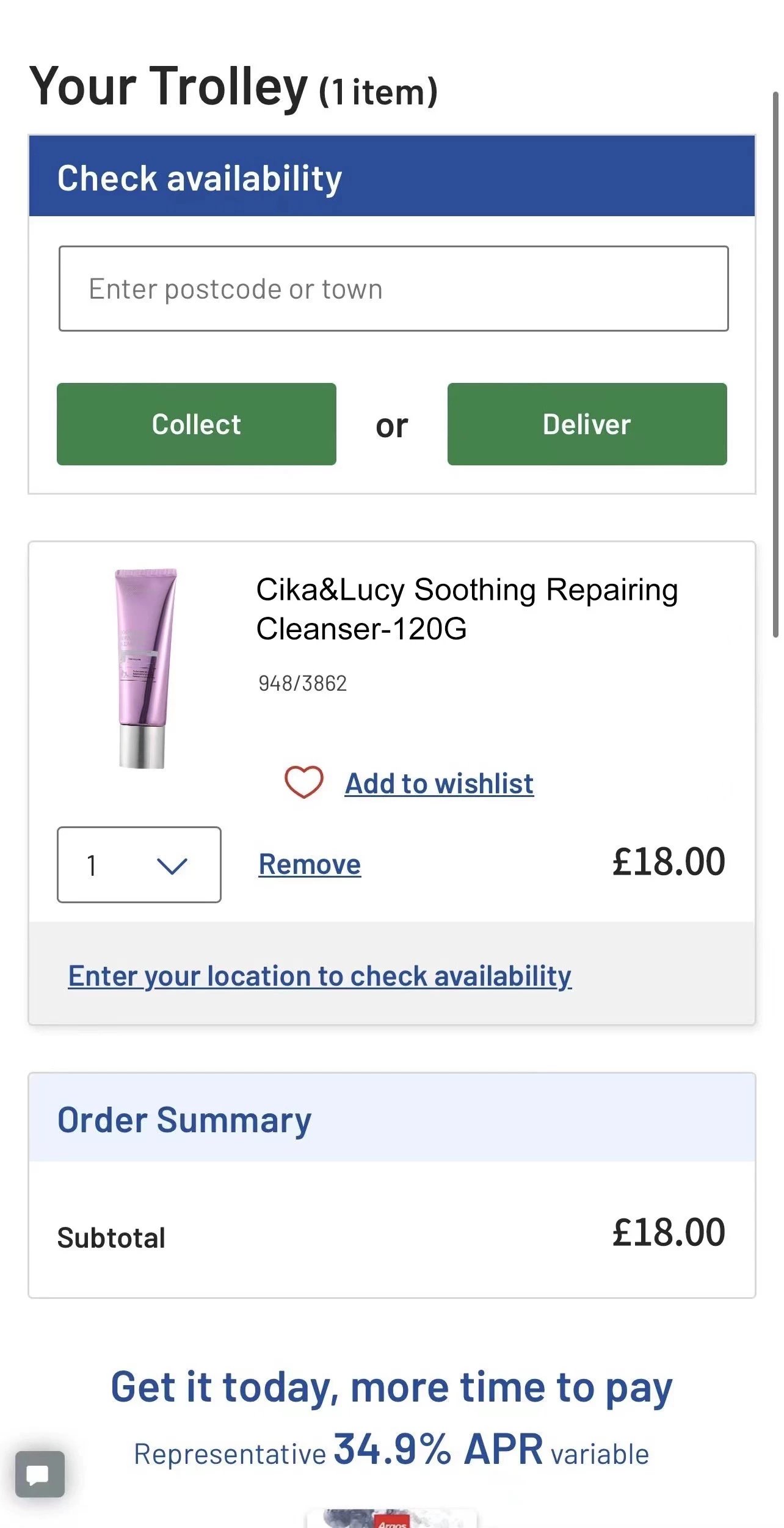Screen dimensions: 784x1528
Task: Click the purple cleanser product thumbnail
Action: click(145, 668)
